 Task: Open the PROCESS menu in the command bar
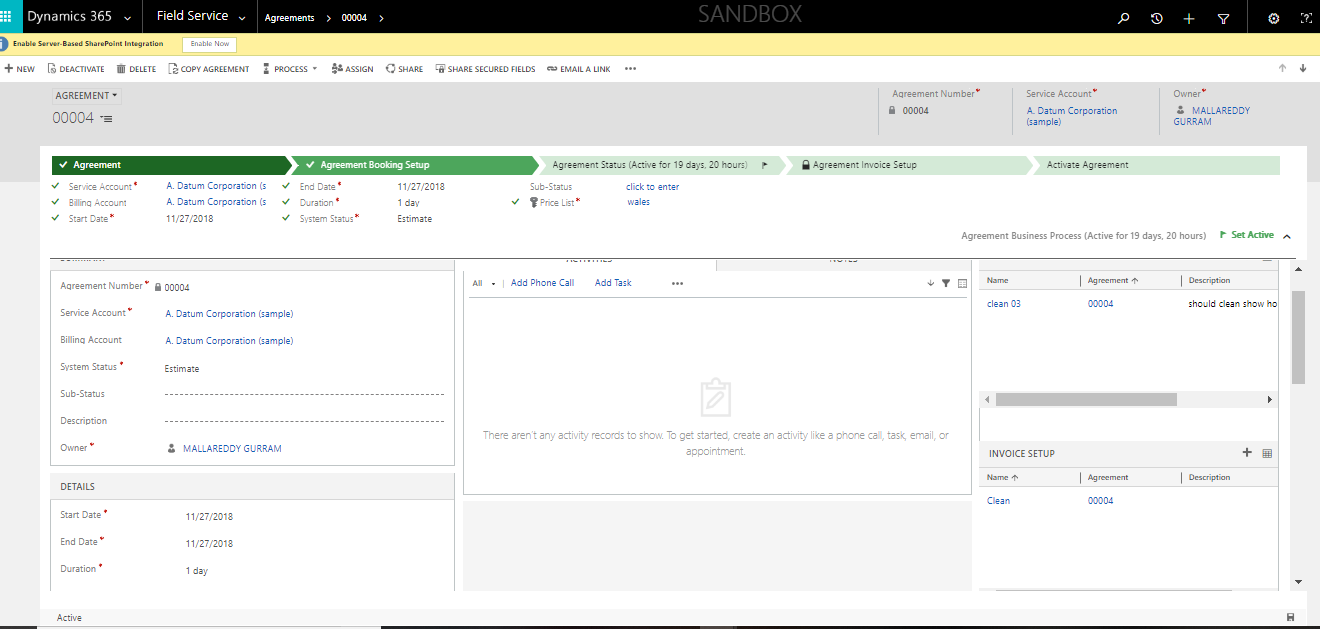point(290,68)
